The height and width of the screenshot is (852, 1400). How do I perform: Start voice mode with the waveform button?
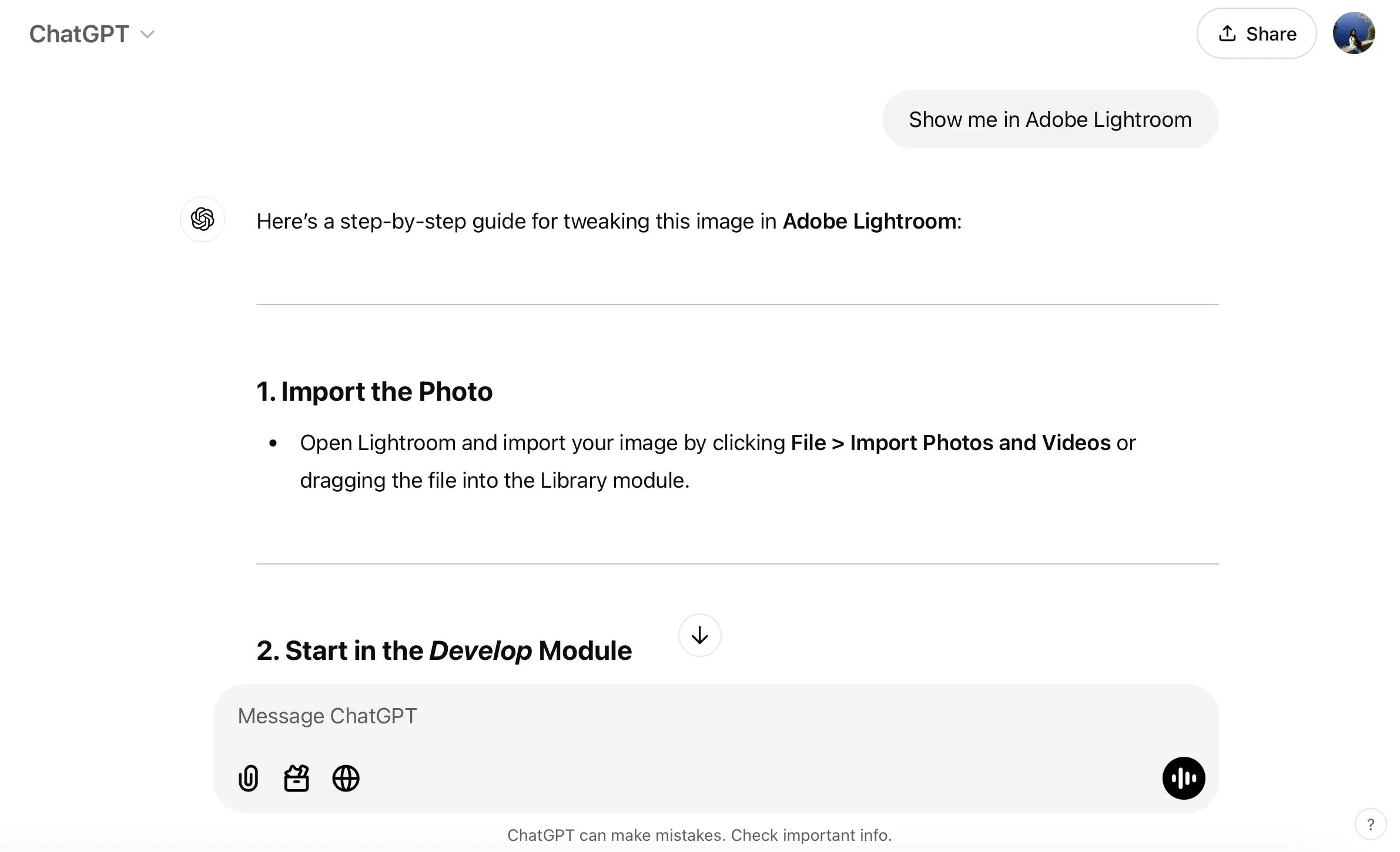(1184, 779)
